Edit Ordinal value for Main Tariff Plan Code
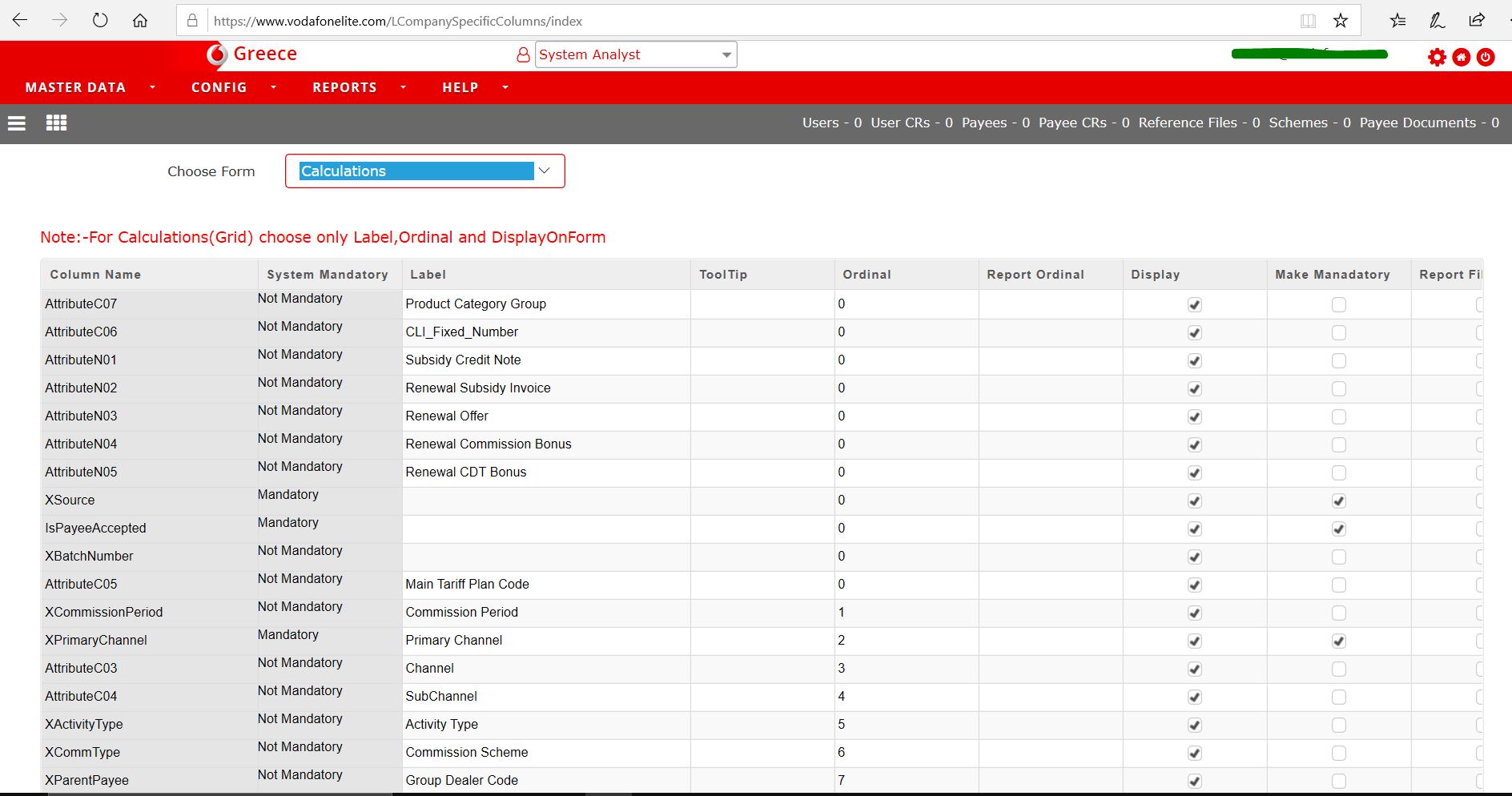 [907, 585]
